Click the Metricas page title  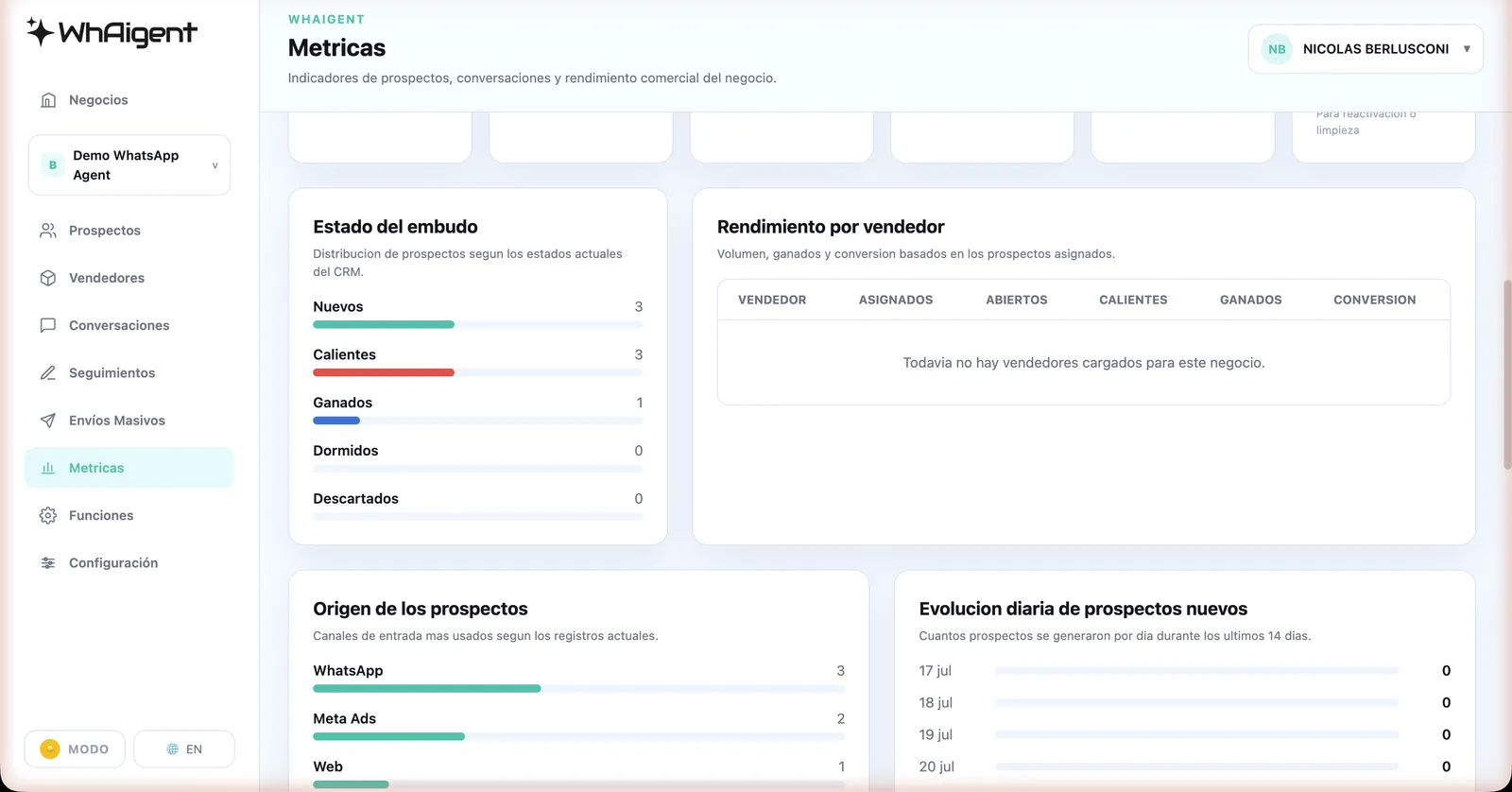click(336, 48)
